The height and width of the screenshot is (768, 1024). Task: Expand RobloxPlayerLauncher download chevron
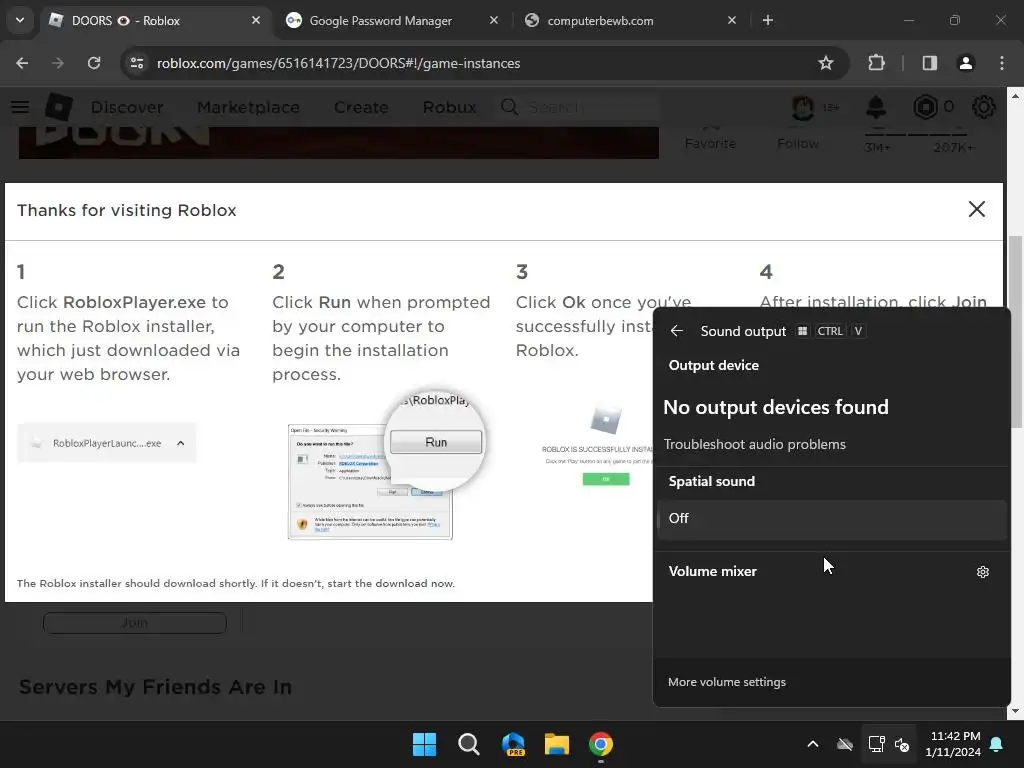point(180,443)
